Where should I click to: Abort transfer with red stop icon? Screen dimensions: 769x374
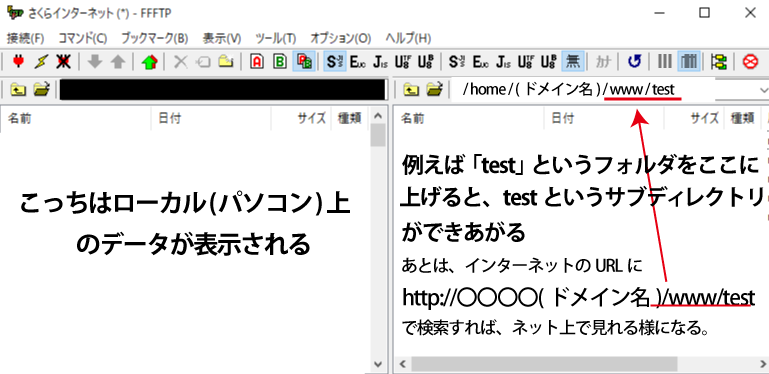[x=750, y=62]
